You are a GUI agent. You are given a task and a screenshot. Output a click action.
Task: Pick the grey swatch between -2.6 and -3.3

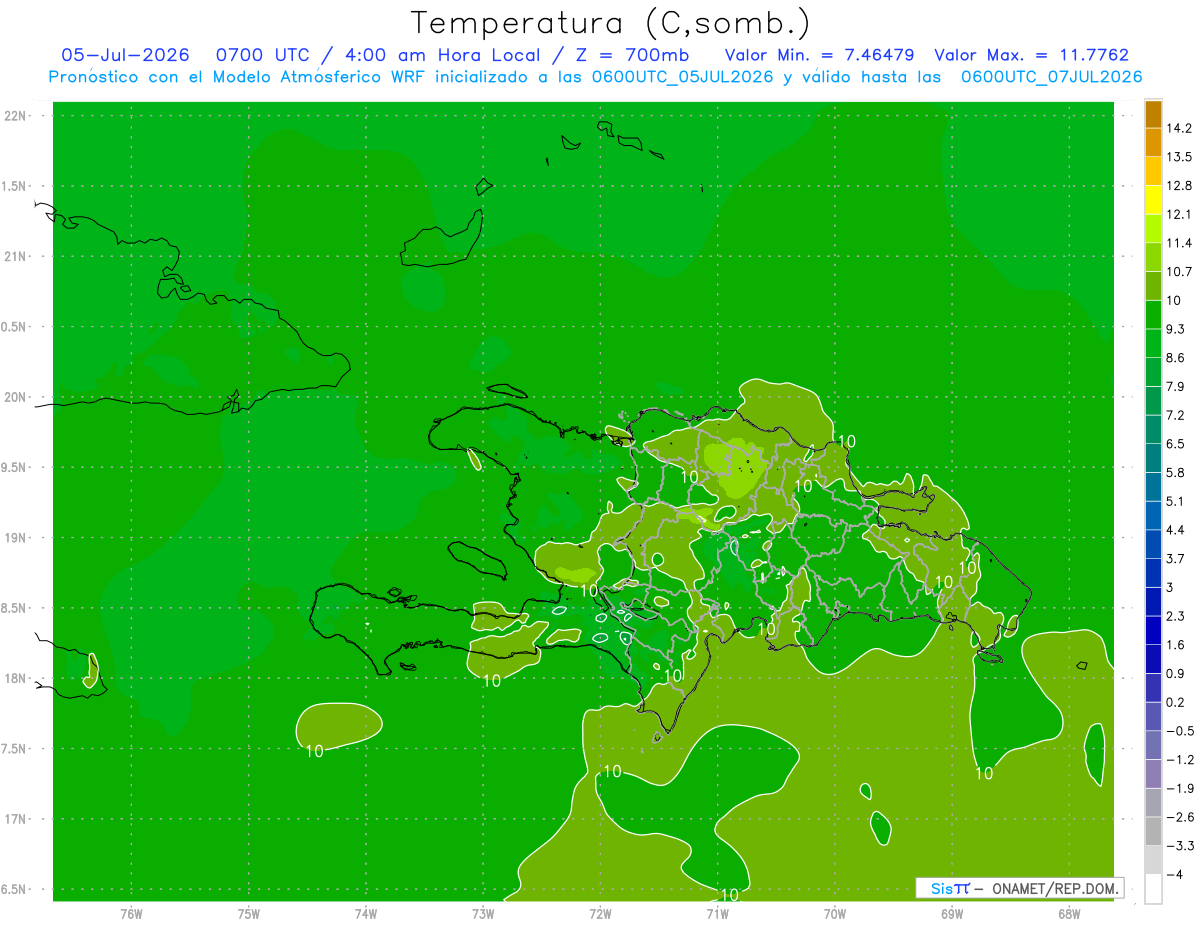coord(1153,831)
